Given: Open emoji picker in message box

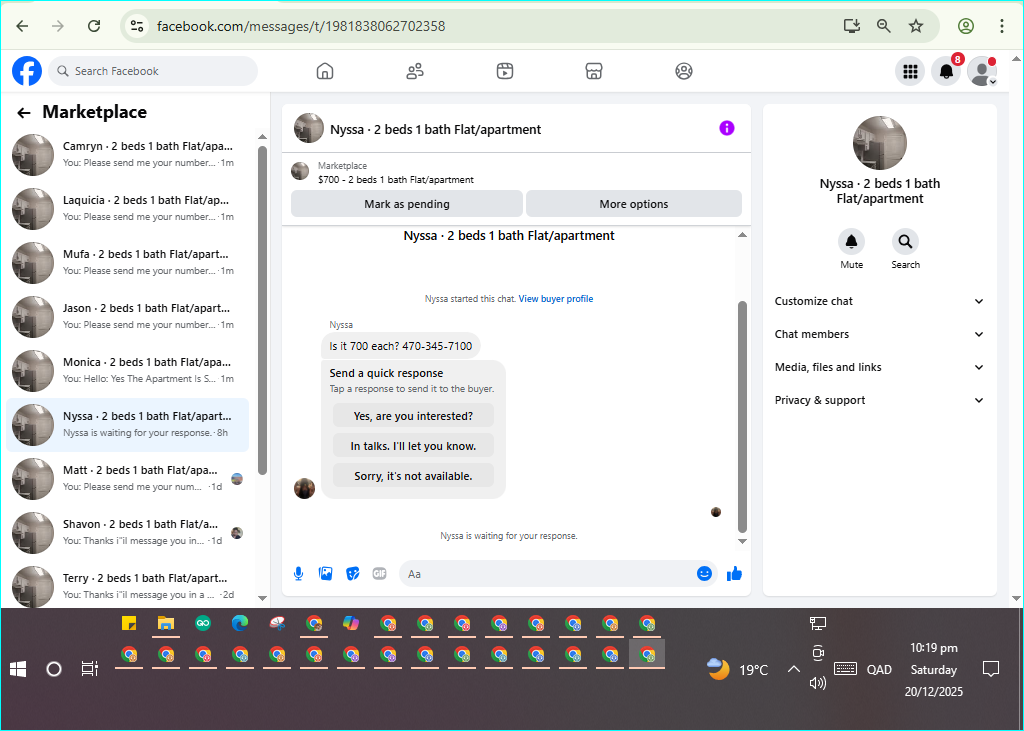Looking at the screenshot, I should [x=704, y=574].
